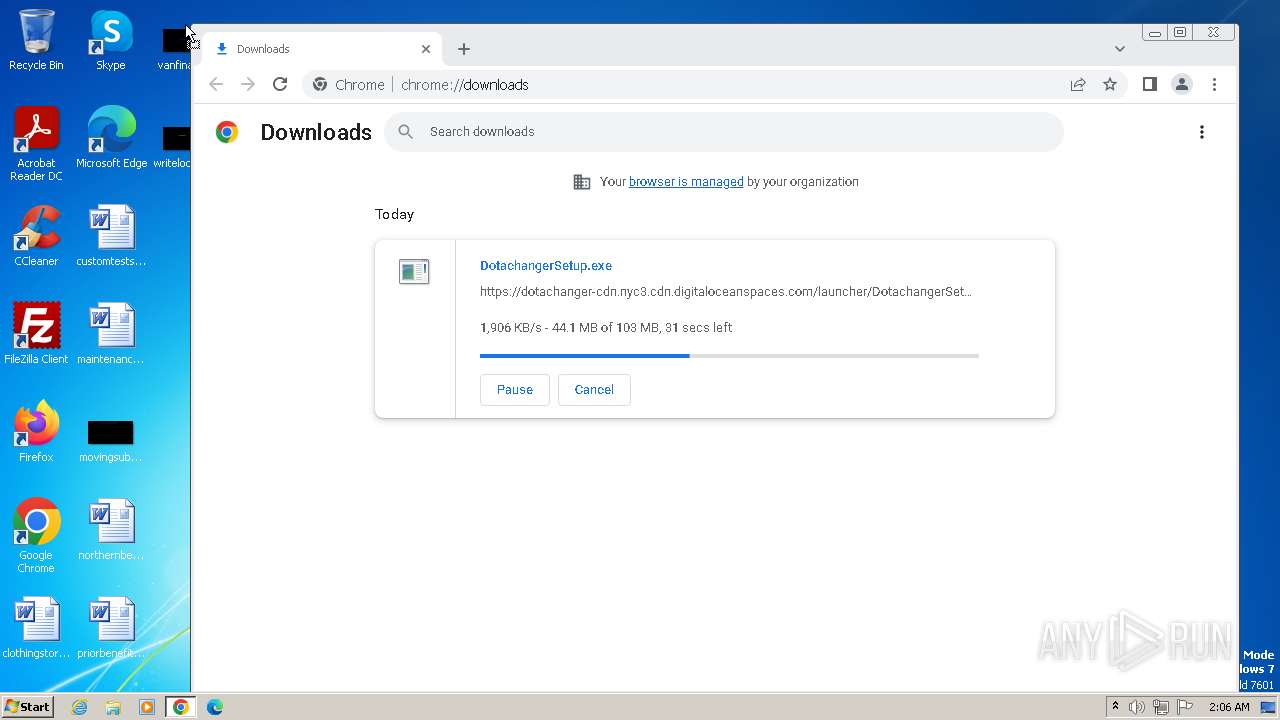
Task: Open the Microsoft Edge desktop shortcut
Action: click(111, 138)
